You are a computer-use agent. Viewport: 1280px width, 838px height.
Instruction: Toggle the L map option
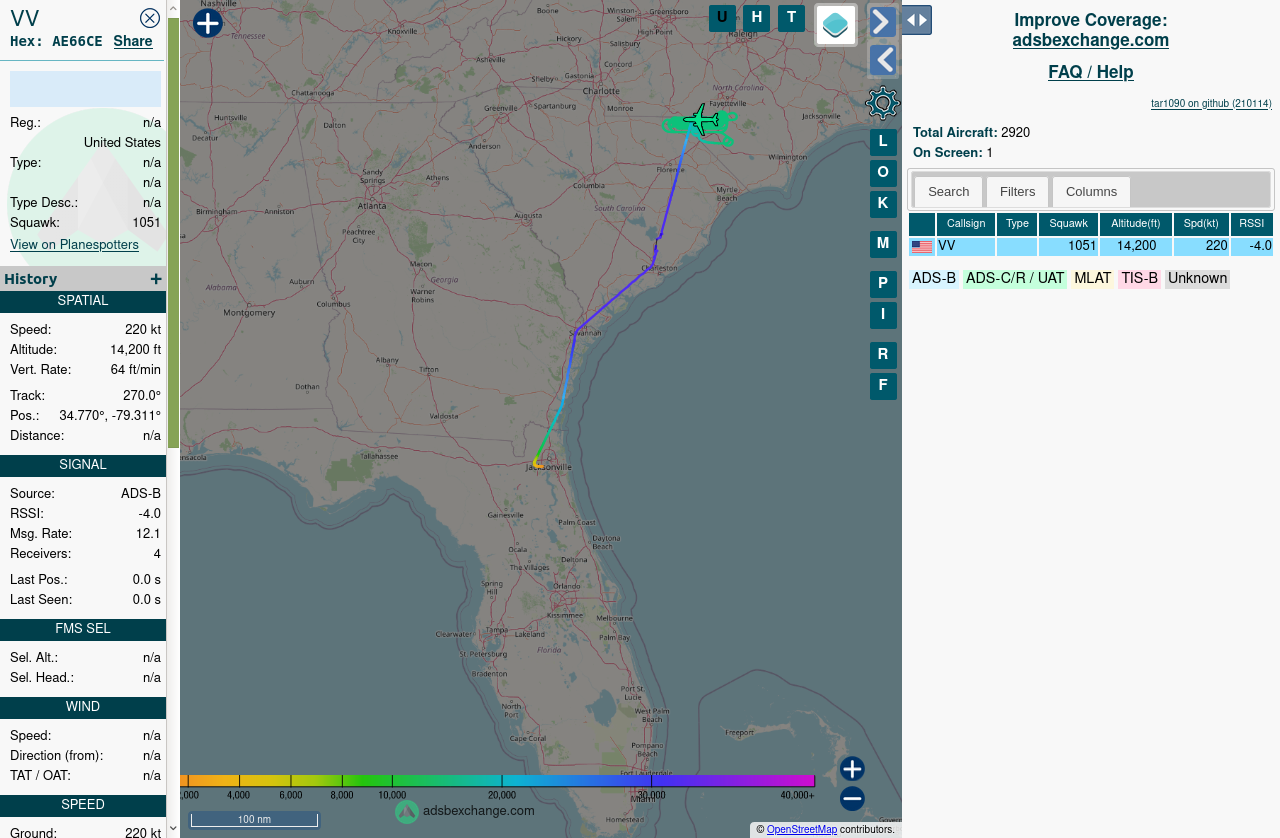[883, 142]
